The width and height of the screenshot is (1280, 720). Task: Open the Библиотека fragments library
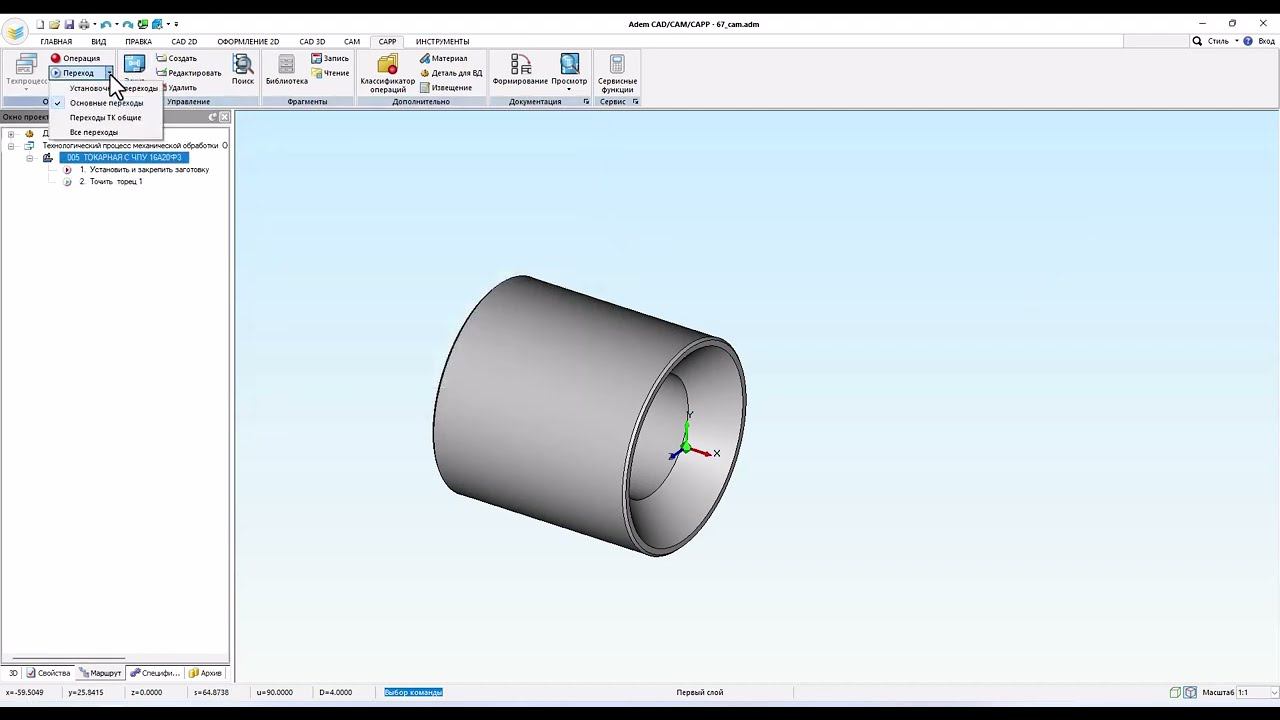tap(287, 70)
